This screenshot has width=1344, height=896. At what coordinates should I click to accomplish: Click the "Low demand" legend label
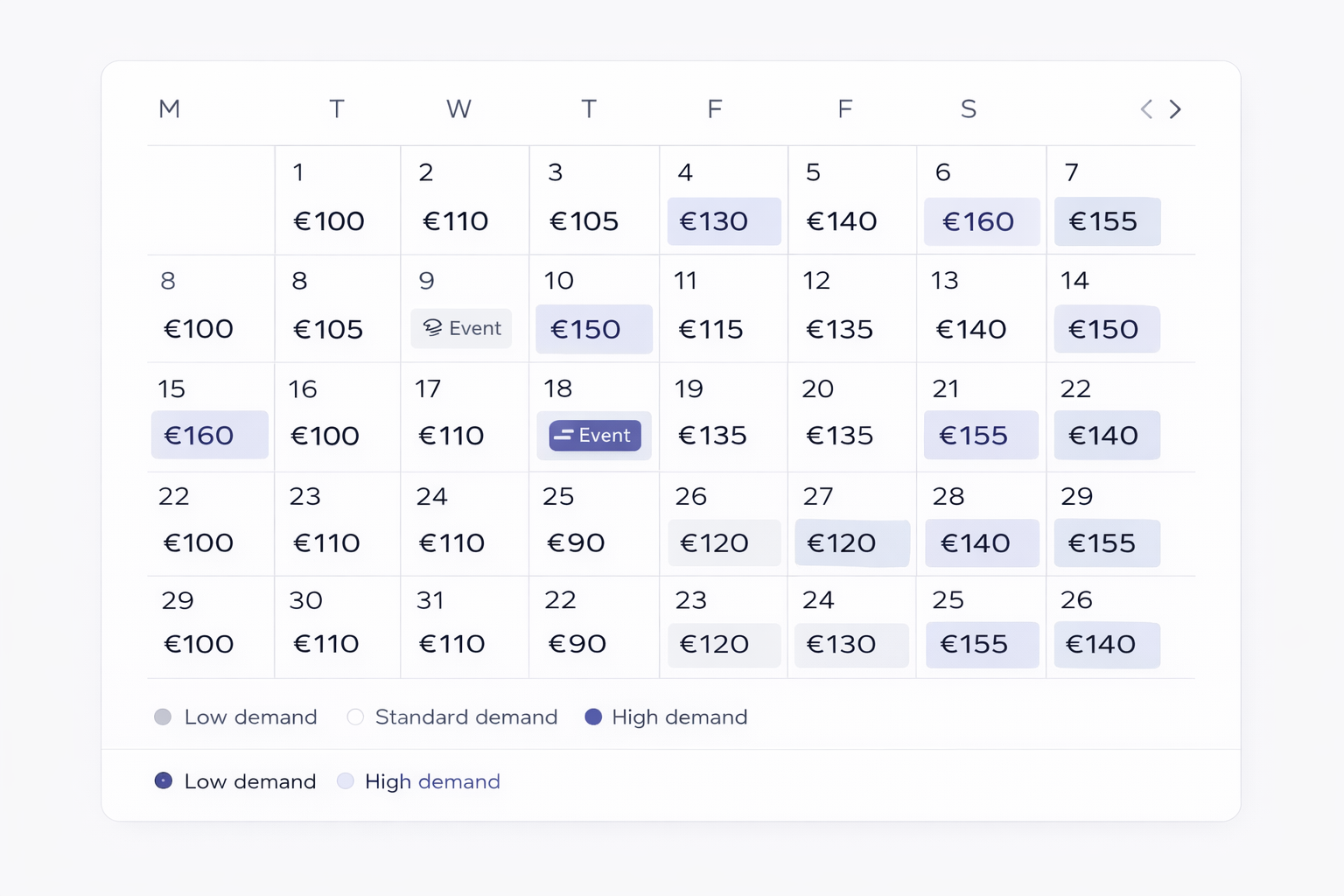click(x=250, y=717)
